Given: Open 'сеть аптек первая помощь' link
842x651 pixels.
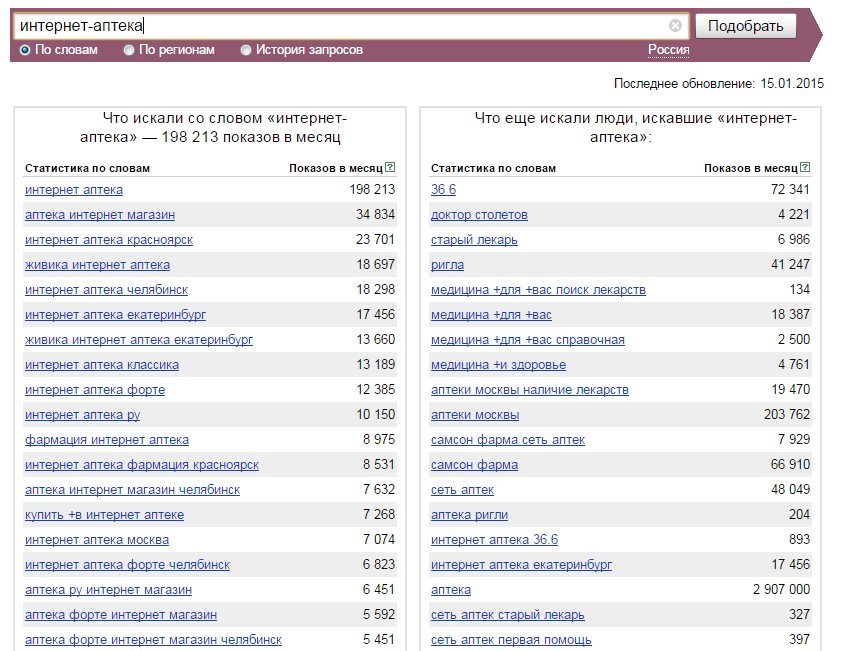Looking at the screenshot, I should (511, 639).
